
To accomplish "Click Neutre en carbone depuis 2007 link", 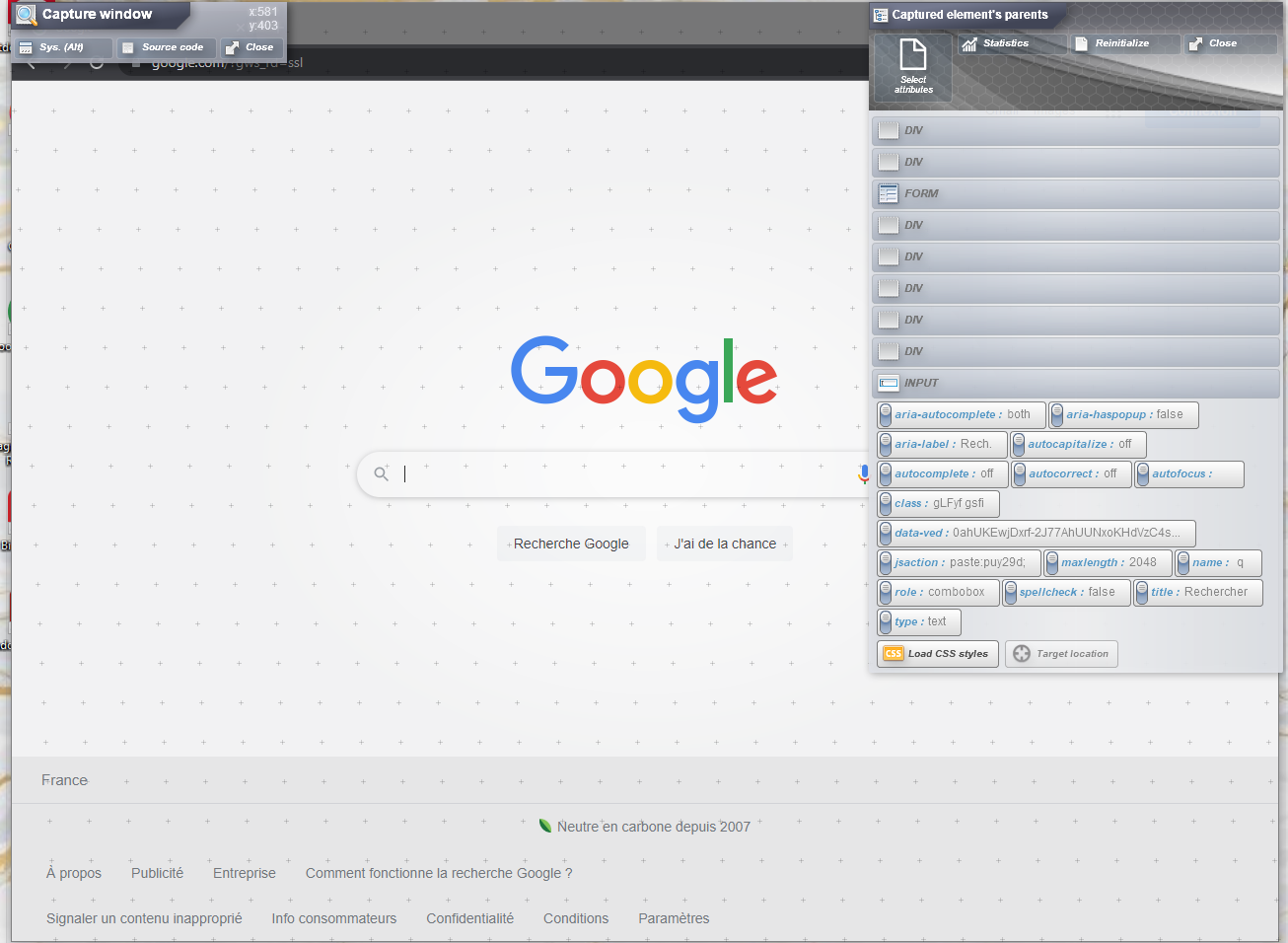I will pos(654,827).
